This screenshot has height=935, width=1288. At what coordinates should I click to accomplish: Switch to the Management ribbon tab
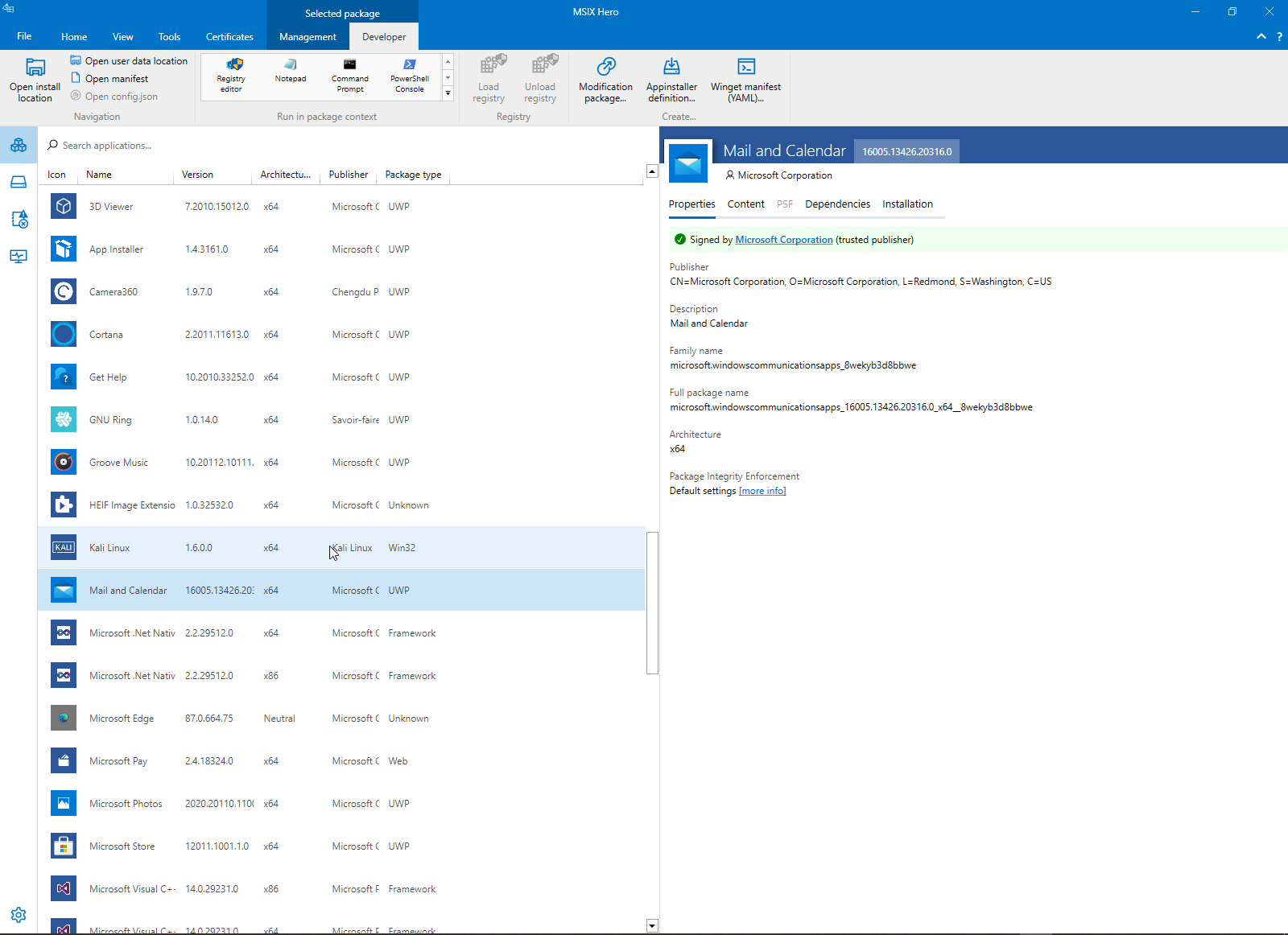pos(308,37)
